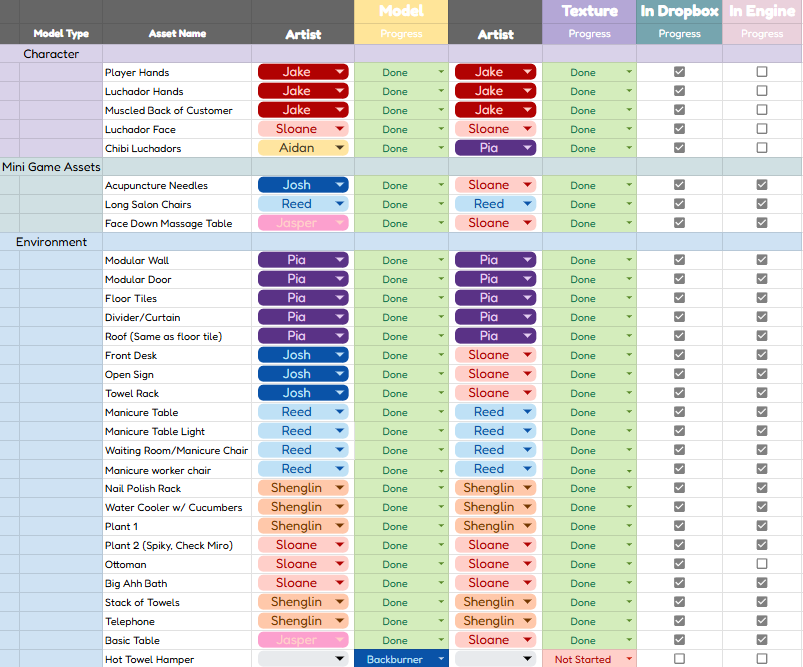Viewport: 803px width, 667px height.
Task: Check the In Engine box for Player Hands
Action: (x=762, y=72)
